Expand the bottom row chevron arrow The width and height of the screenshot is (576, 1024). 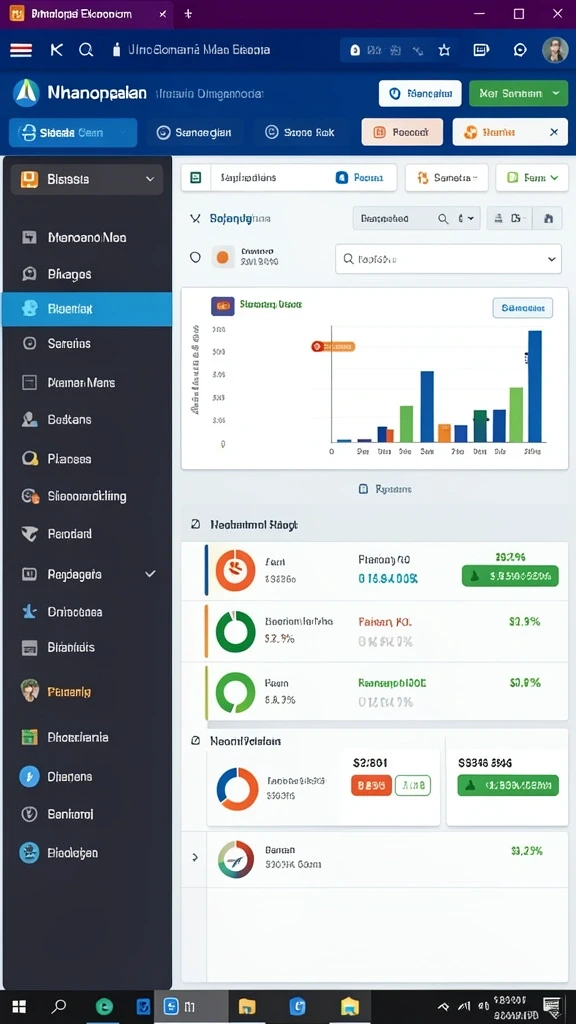click(195, 857)
